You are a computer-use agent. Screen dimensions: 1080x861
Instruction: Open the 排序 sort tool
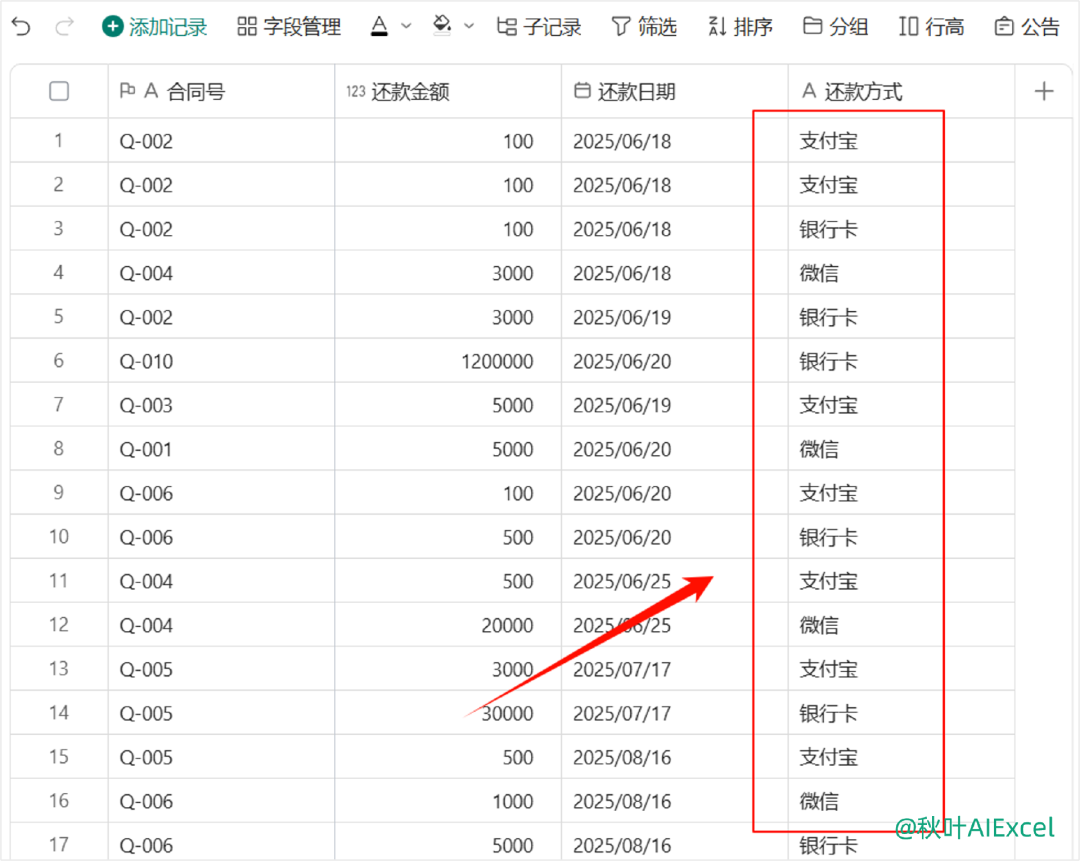(x=740, y=27)
